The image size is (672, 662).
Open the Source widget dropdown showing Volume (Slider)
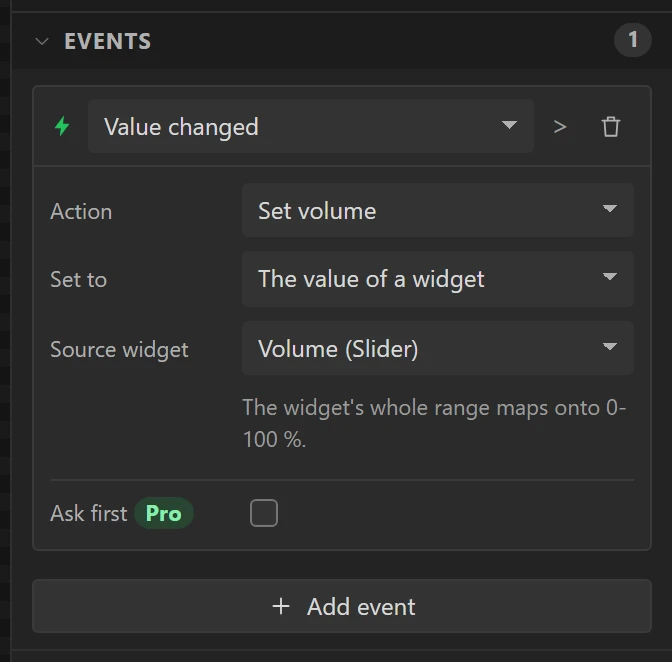438,348
